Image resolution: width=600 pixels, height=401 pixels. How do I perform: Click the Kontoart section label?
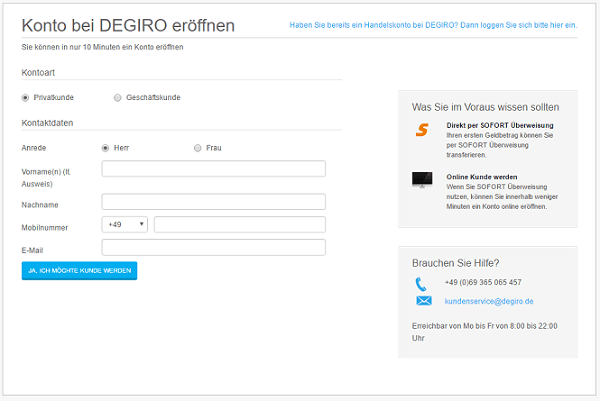pyautogui.click(x=38, y=73)
